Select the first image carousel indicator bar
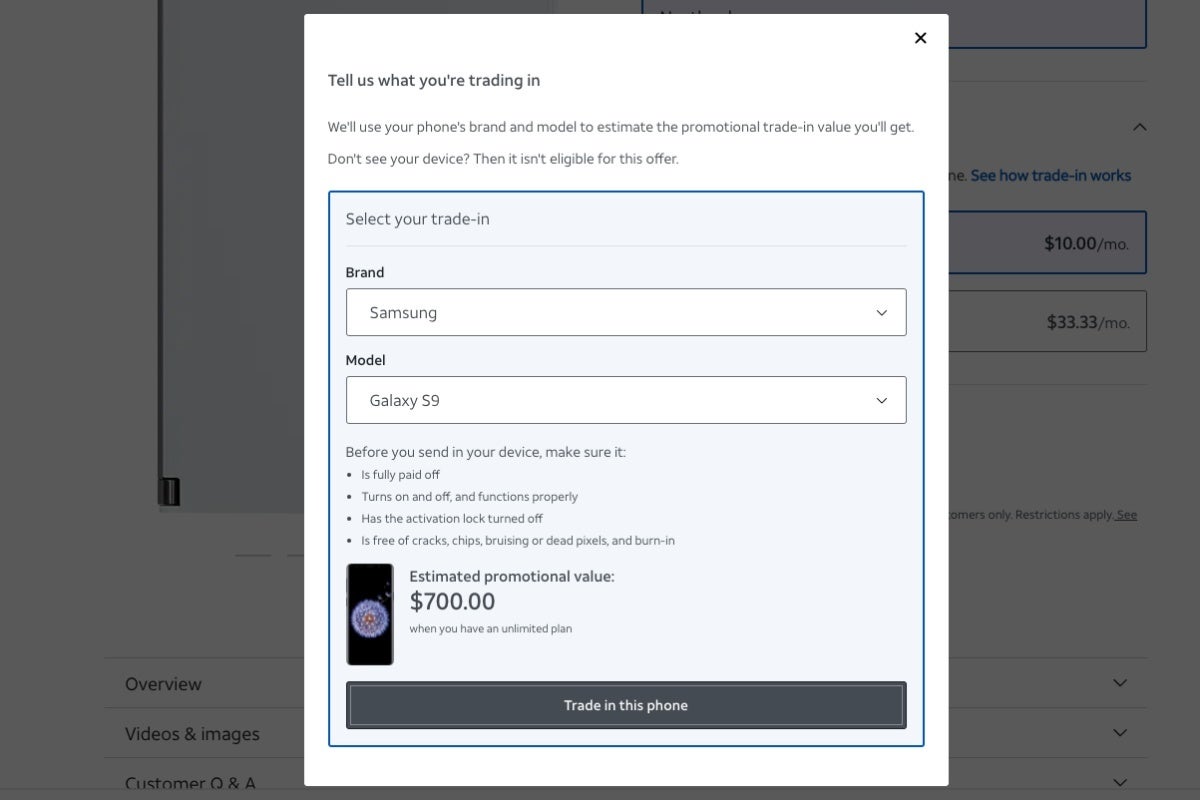Image resolution: width=1200 pixels, height=800 pixels. click(253, 555)
